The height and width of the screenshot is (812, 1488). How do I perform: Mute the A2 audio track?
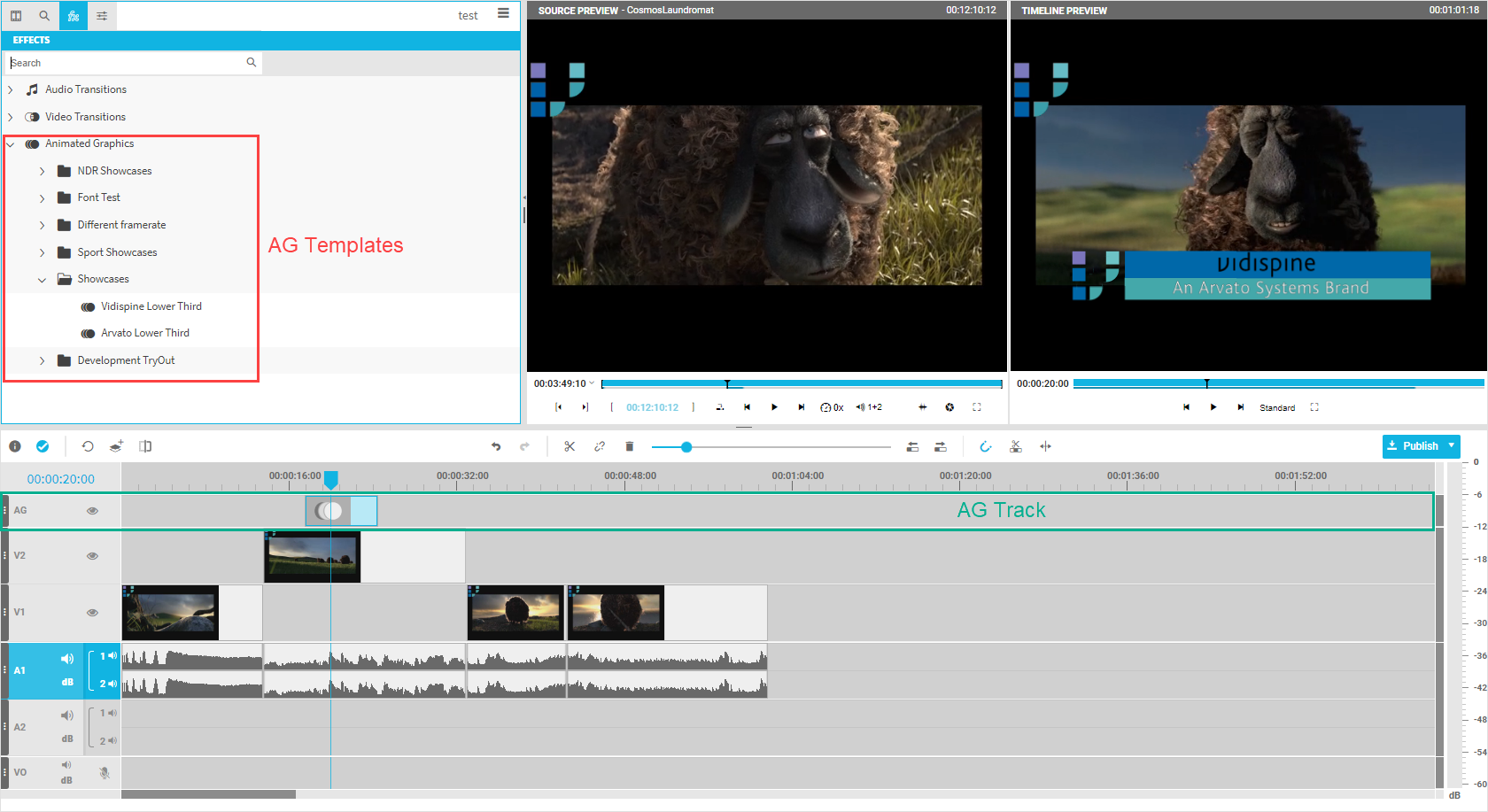pos(66,715)
